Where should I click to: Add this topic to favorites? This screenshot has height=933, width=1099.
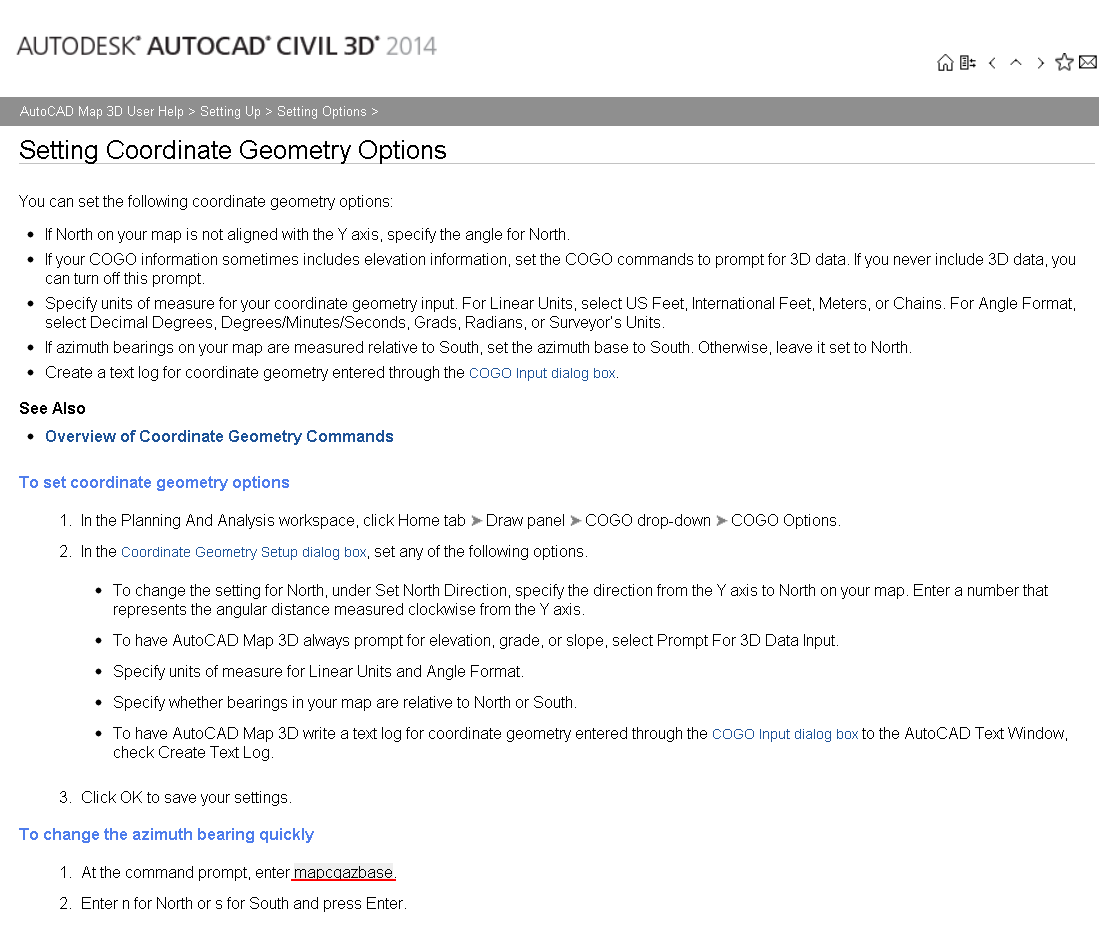pyautogui.click(x=1064, y=62)
